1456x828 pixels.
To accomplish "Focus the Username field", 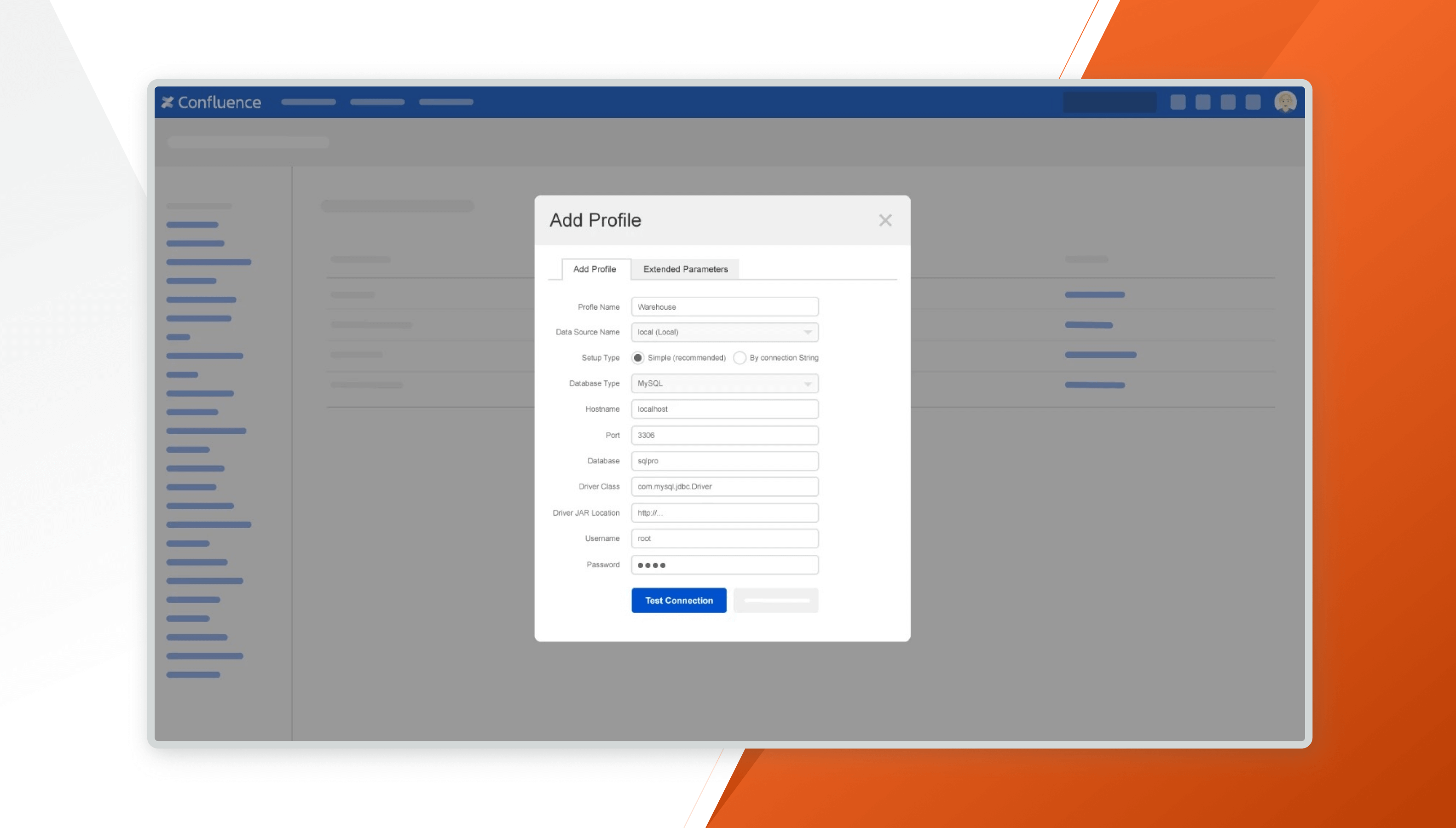I will (724, 538).
